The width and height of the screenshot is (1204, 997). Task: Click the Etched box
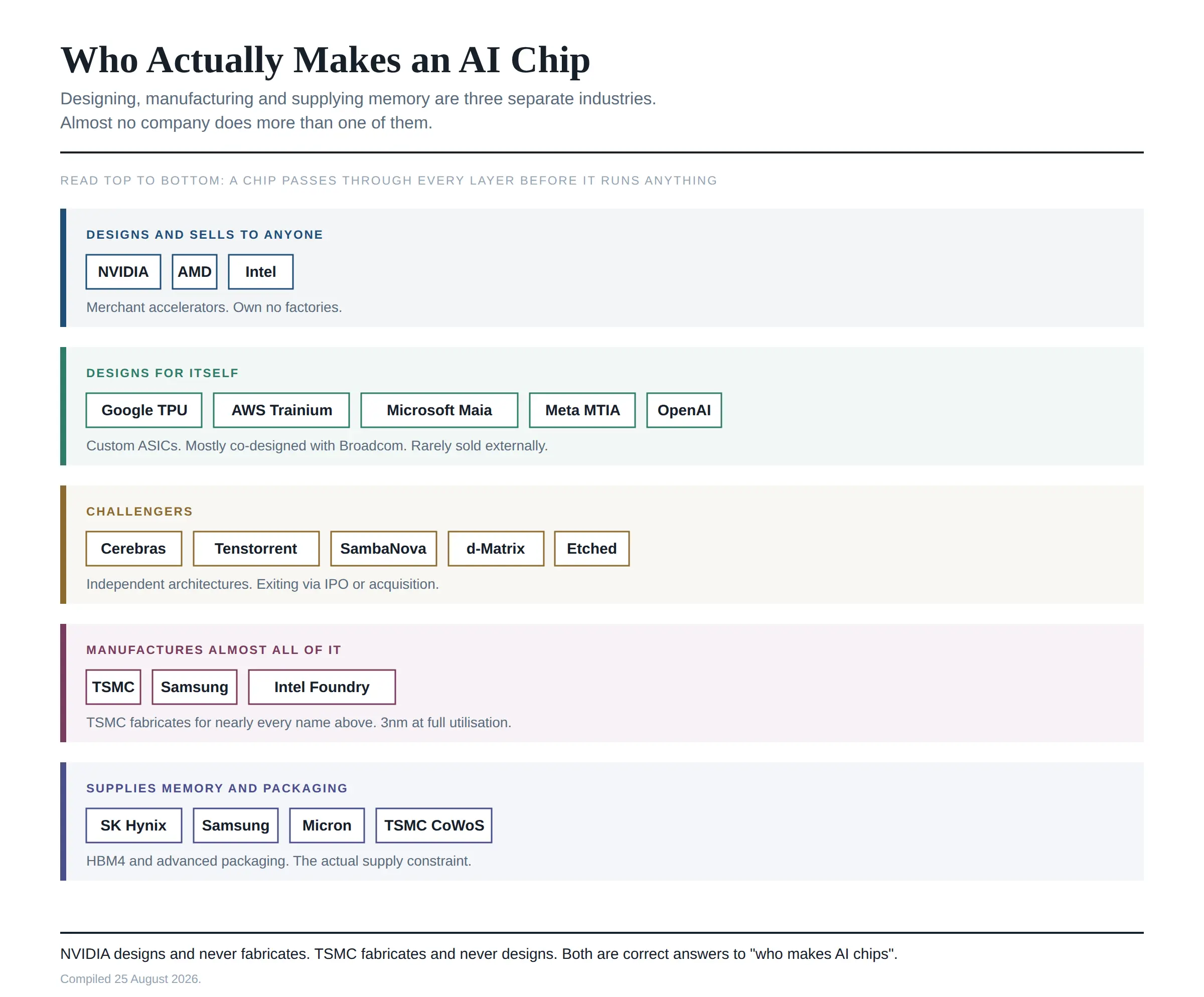[591, 548]
